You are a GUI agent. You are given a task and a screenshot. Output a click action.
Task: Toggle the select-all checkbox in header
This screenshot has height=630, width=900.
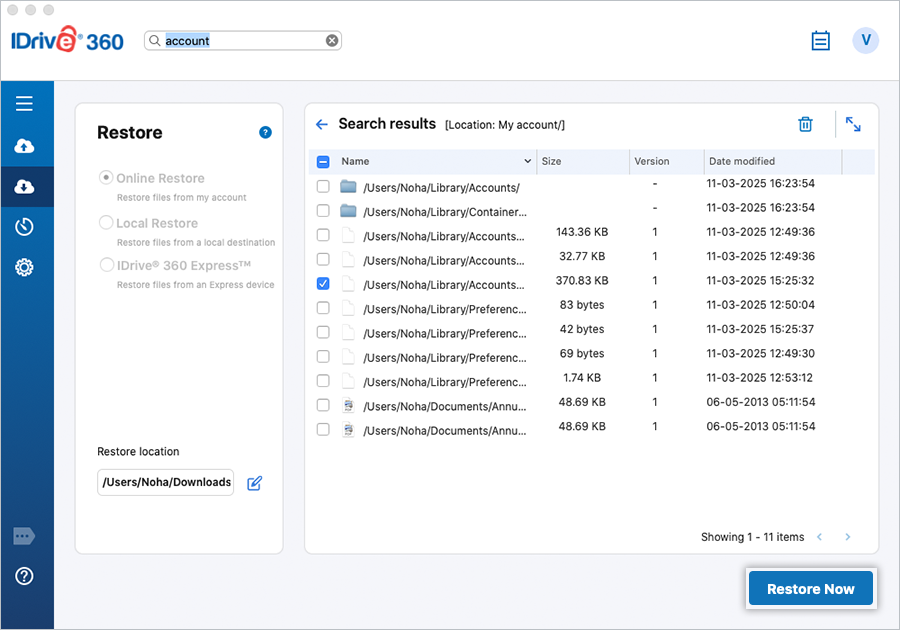coord(323,162)
